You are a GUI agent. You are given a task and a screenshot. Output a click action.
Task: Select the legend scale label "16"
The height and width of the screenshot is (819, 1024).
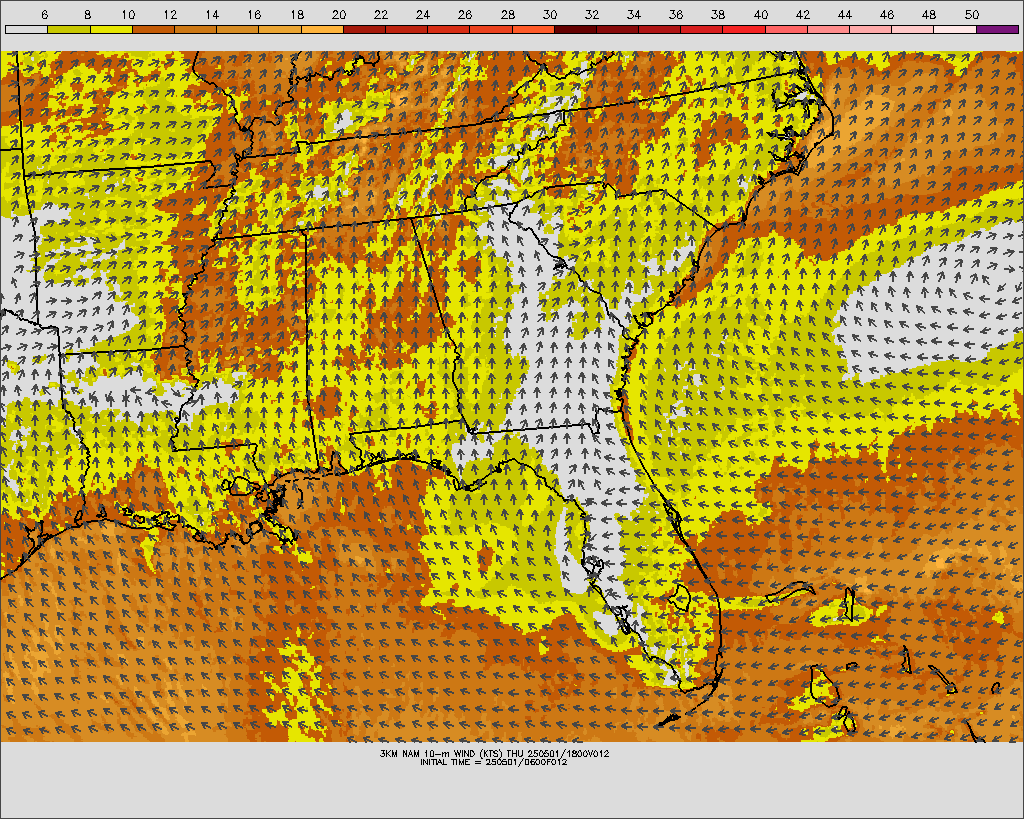[x=254, y=14]
